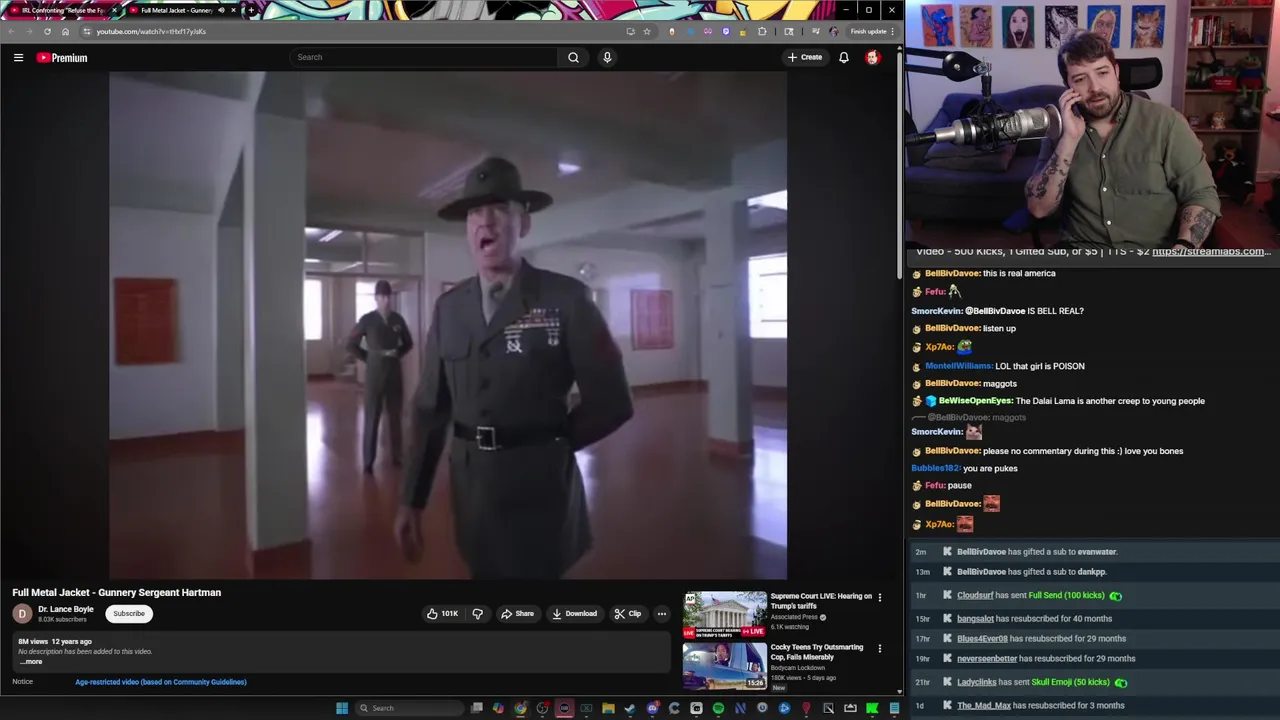Go to browser home page
Image resolution: width=1280 pixels, height=720 pixels.
click(x=65, y=31)
